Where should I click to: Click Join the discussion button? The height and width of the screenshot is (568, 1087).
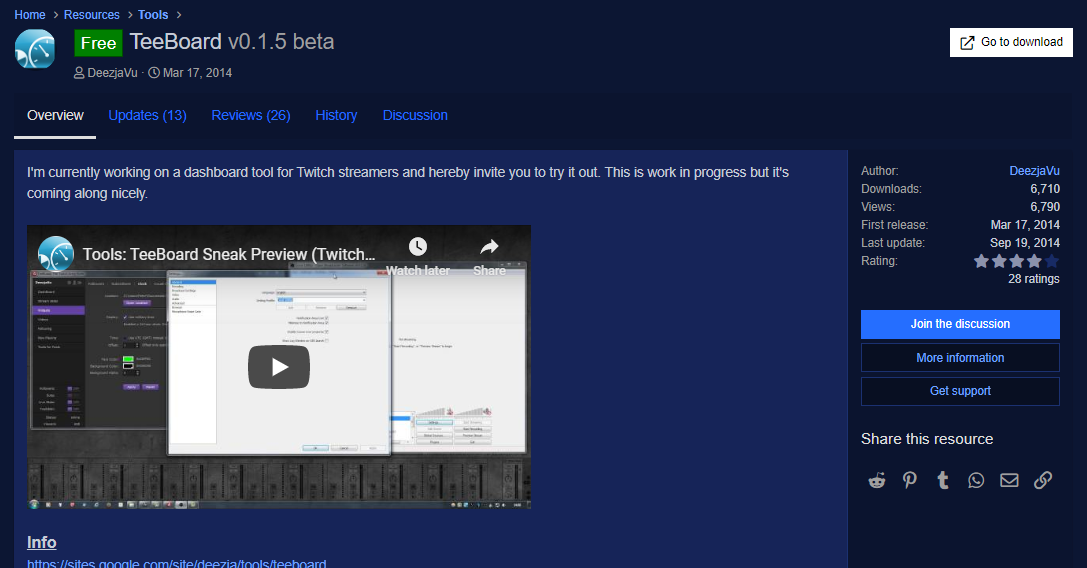960,325
